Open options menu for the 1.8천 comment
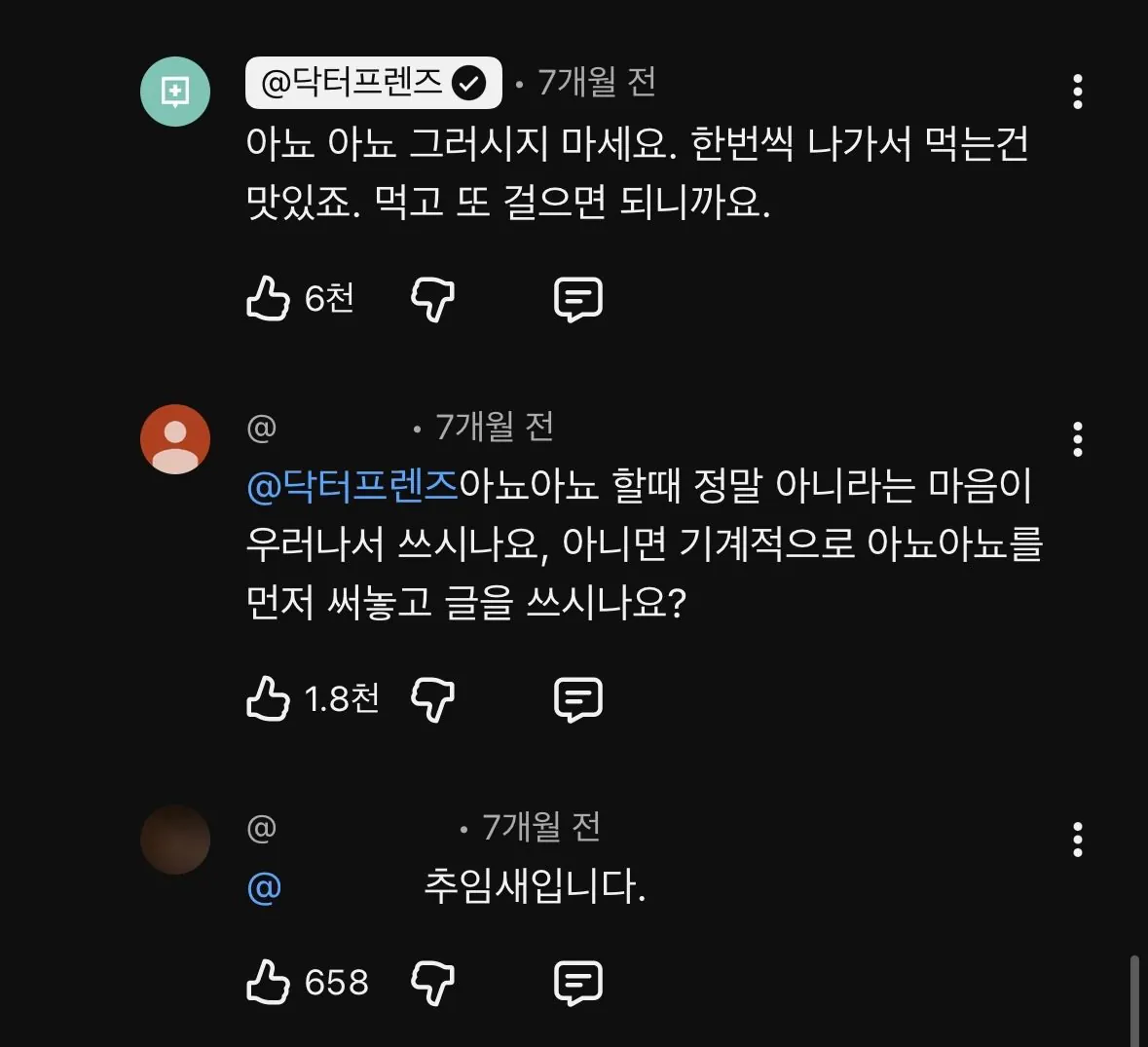This screenshot has width=1148, height=1047. point(1077,439)
